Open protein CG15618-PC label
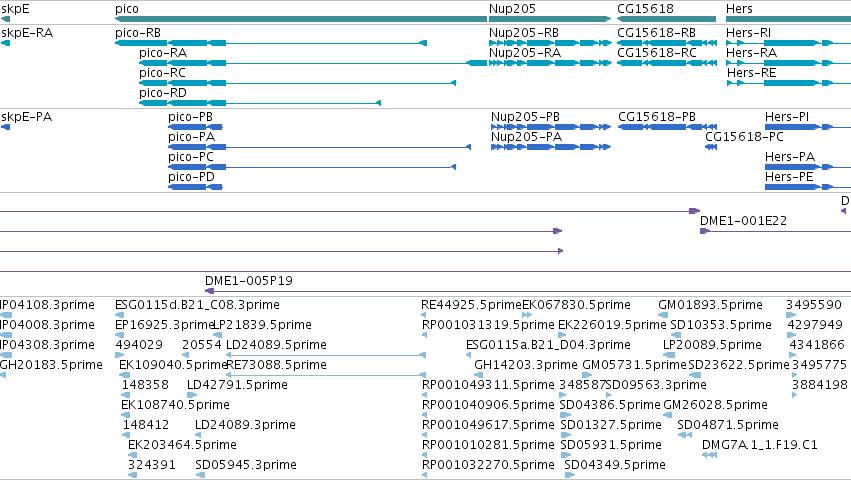Screen dimensions: 851x480 pos(745,137)
